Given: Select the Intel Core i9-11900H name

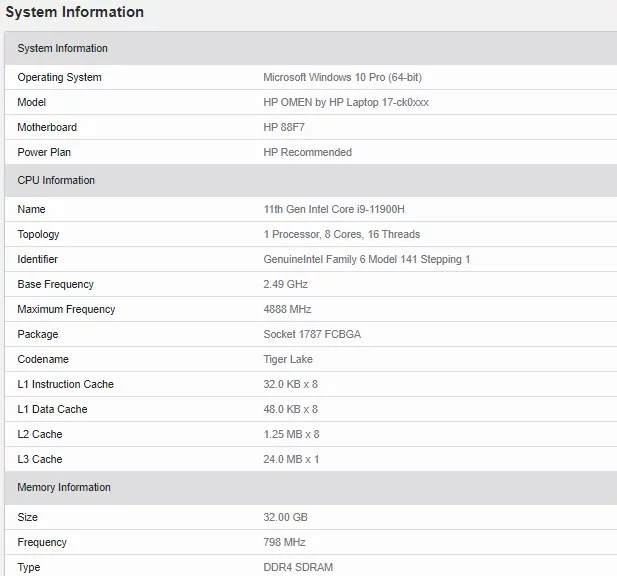Looking at the screenshot, I should pos(333,209).
